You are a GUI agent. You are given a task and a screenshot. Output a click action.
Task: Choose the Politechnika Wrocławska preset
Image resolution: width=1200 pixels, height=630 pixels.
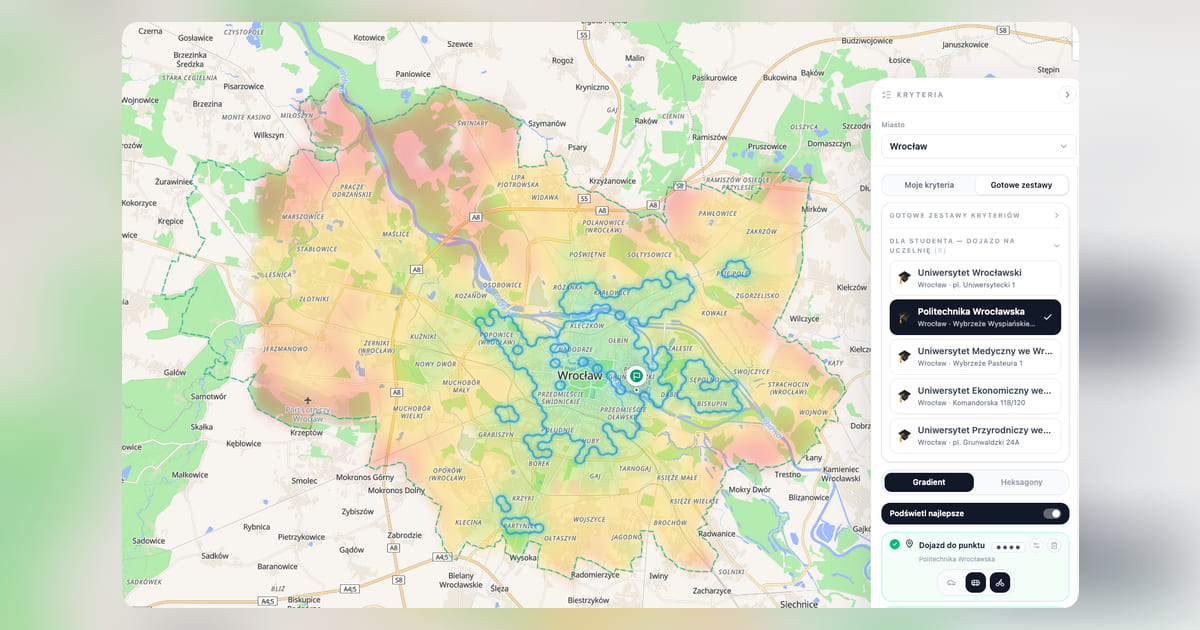(x=975, y=317)
